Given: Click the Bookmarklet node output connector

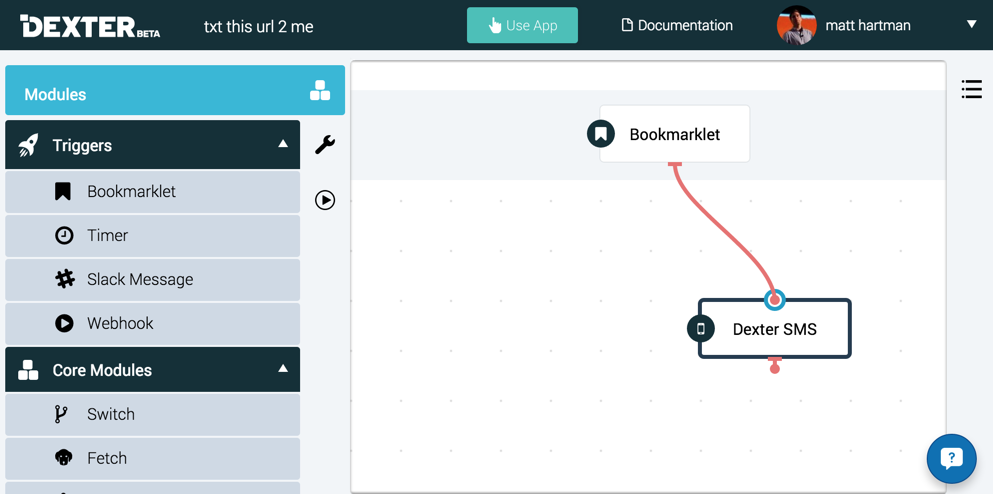Looking at the screenshot, I should (674, 165).
